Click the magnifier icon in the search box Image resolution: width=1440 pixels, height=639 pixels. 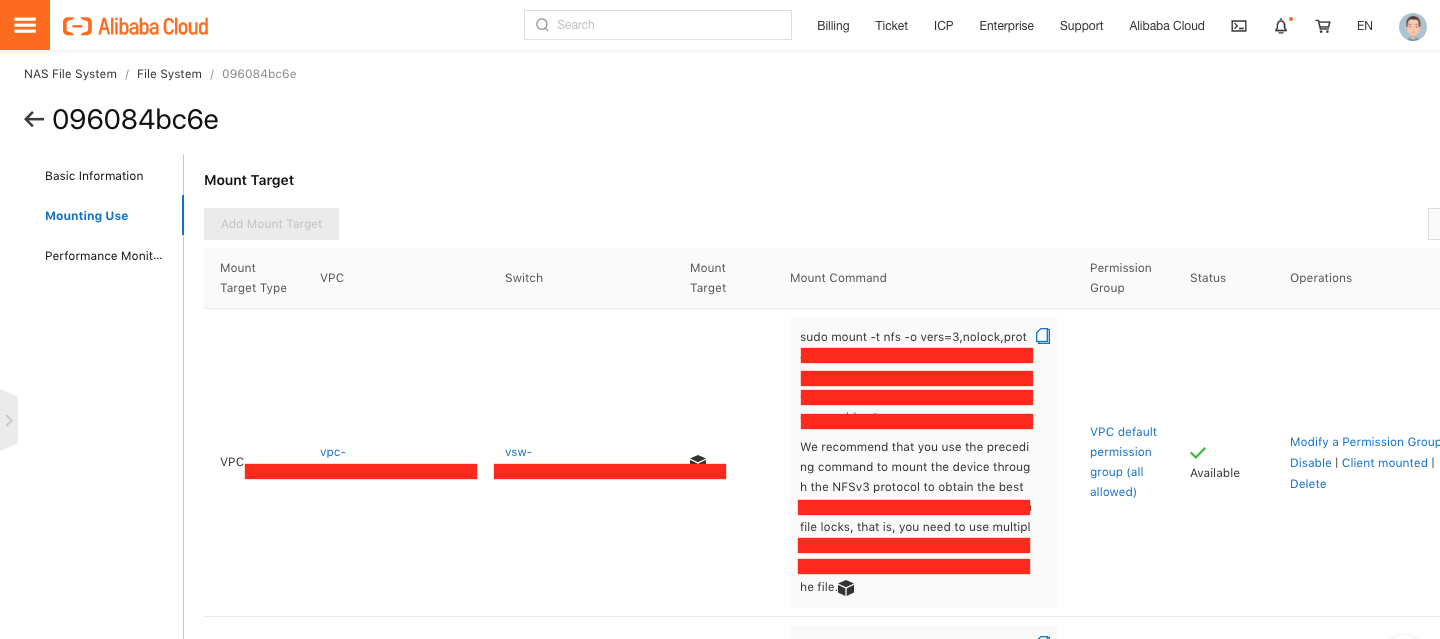(x=542, y=25)
